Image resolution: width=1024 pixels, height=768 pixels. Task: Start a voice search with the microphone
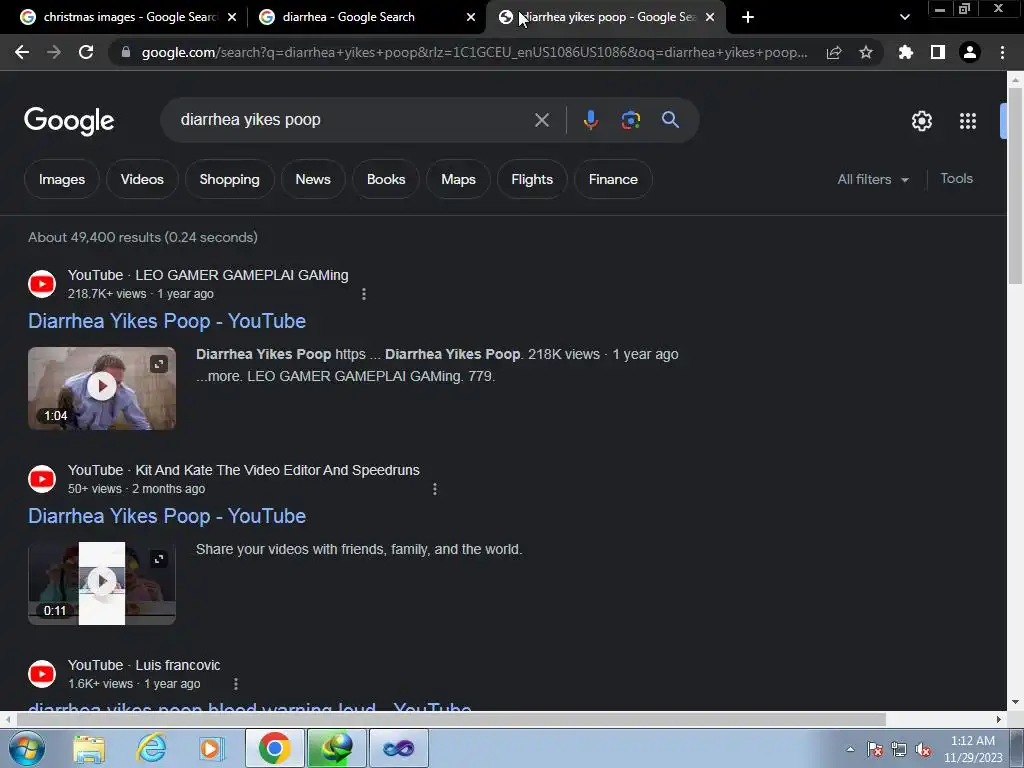pyautogui.click(x=590, y=120)
